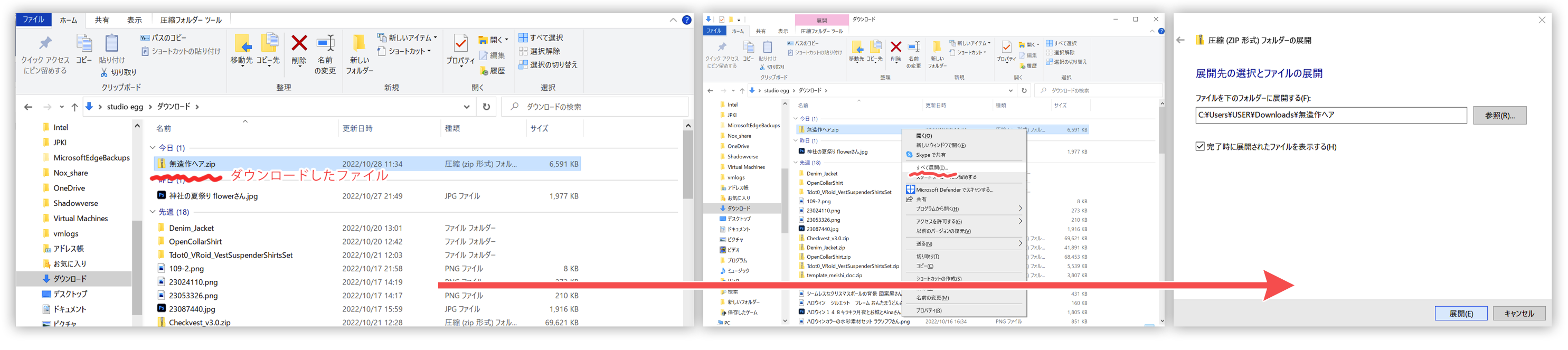This screenshot has height=350, width=1568.
Task: Click the refresh icon beside left address bar
Action: [x=486, y=107]
